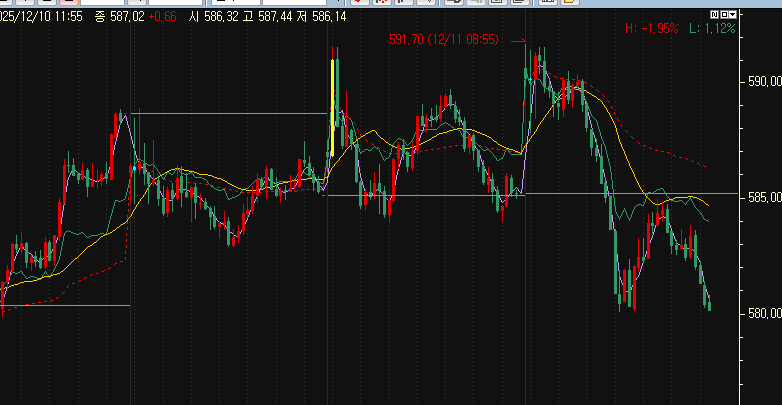Viewport: 782px width, 405px height.
Task: Select the yellow highlighted candle
Action: [332, 105]
